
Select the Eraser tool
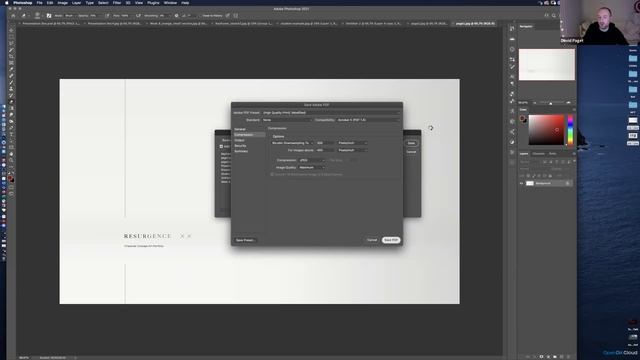[11, 102]
